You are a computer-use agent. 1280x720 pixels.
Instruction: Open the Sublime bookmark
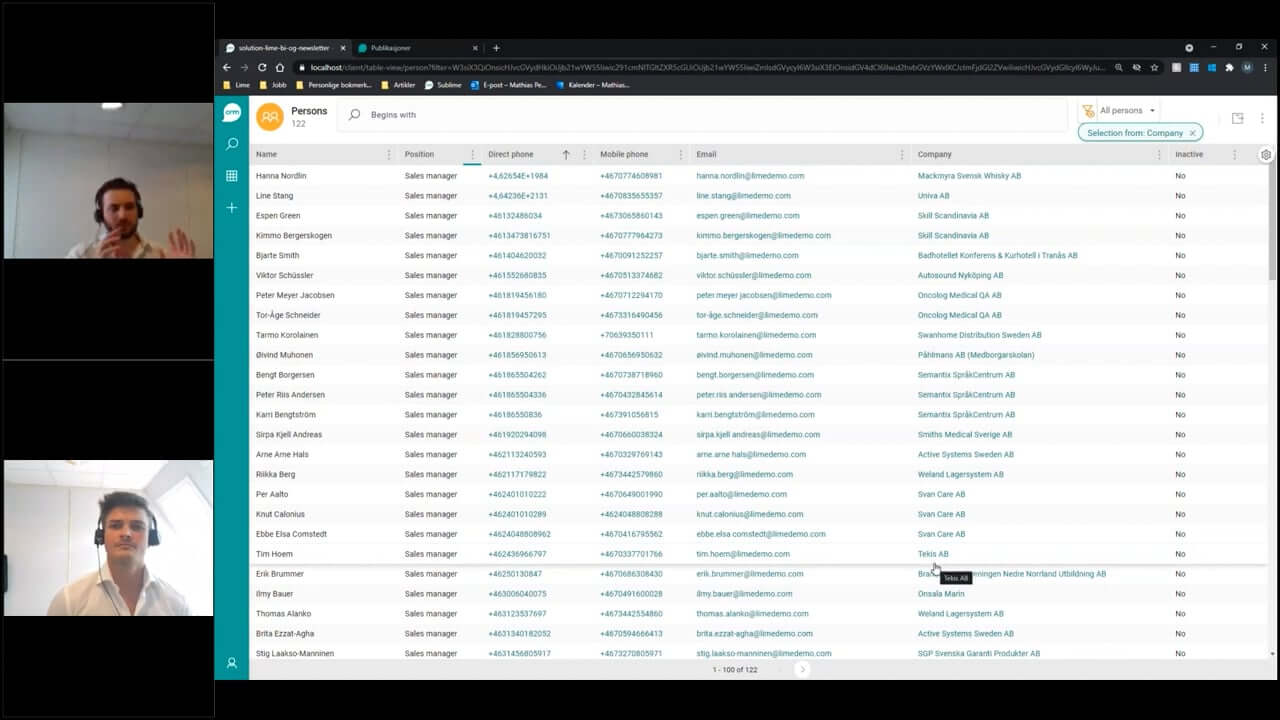point(443,85)
